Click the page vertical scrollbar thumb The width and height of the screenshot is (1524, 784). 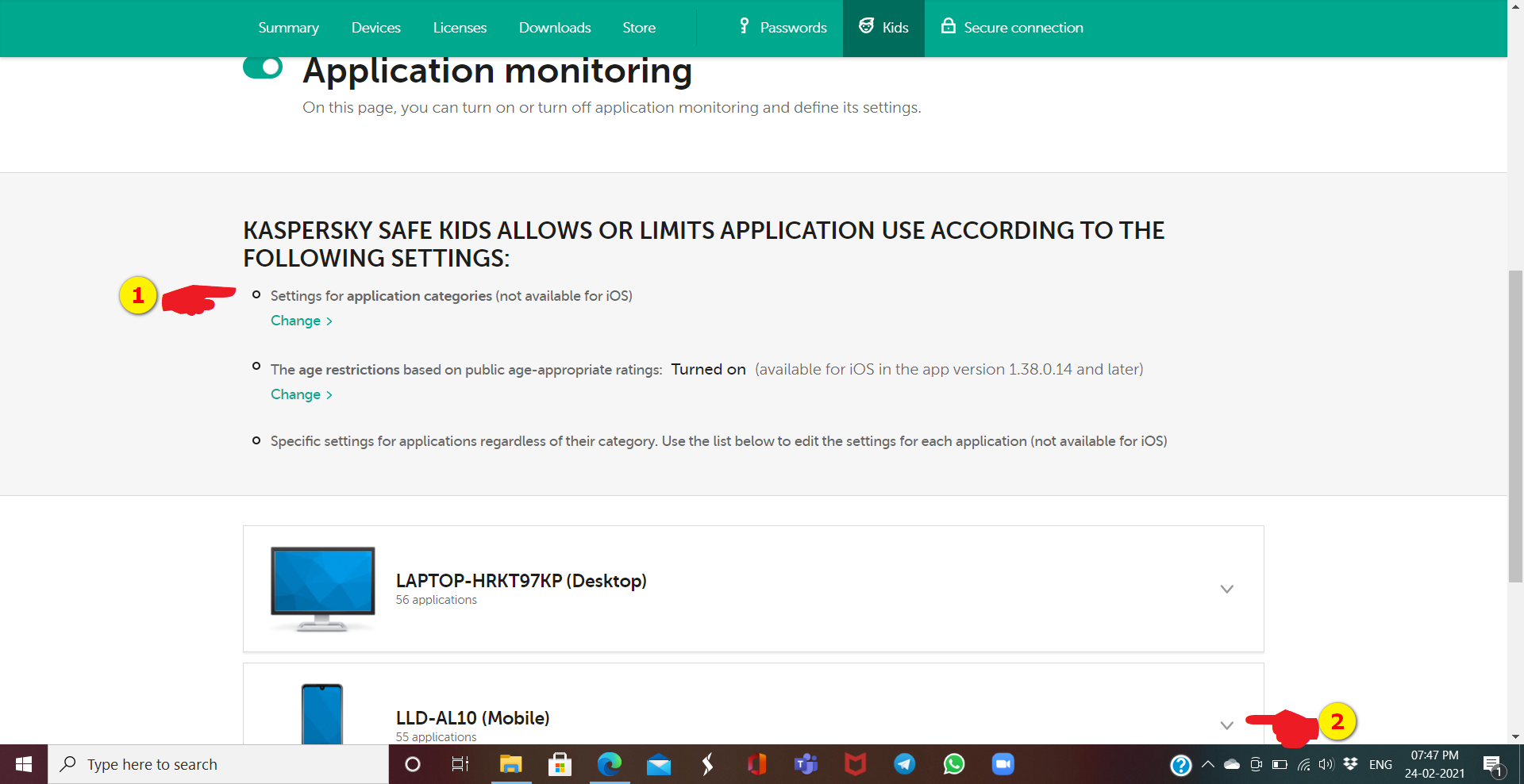1515,426
